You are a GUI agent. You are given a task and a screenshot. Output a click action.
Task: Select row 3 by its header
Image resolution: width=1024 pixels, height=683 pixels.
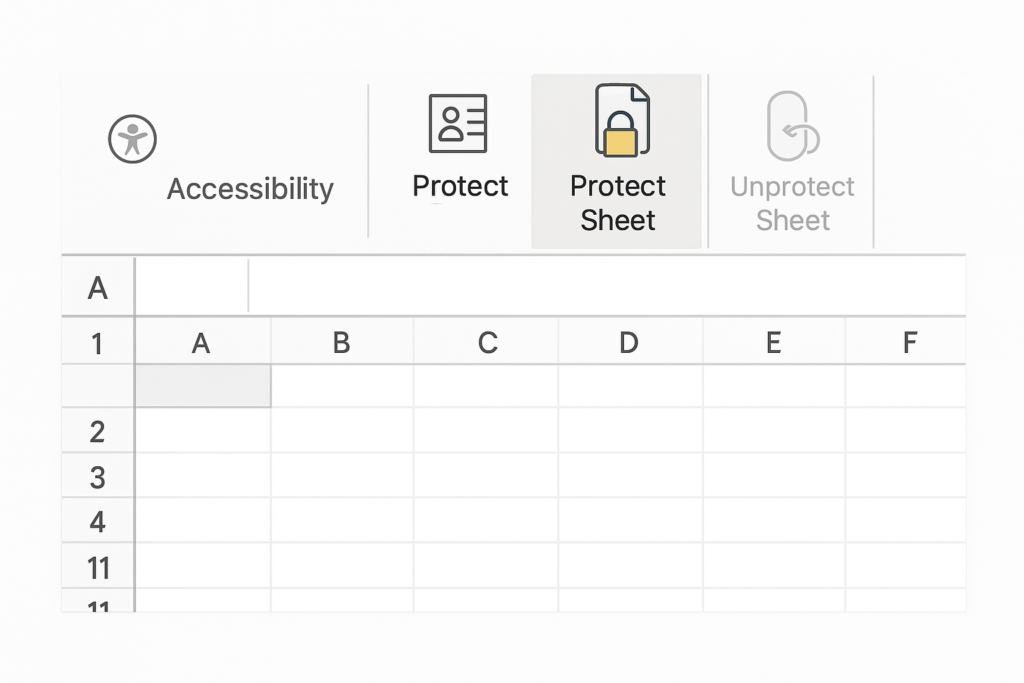(x=97, y=477)
